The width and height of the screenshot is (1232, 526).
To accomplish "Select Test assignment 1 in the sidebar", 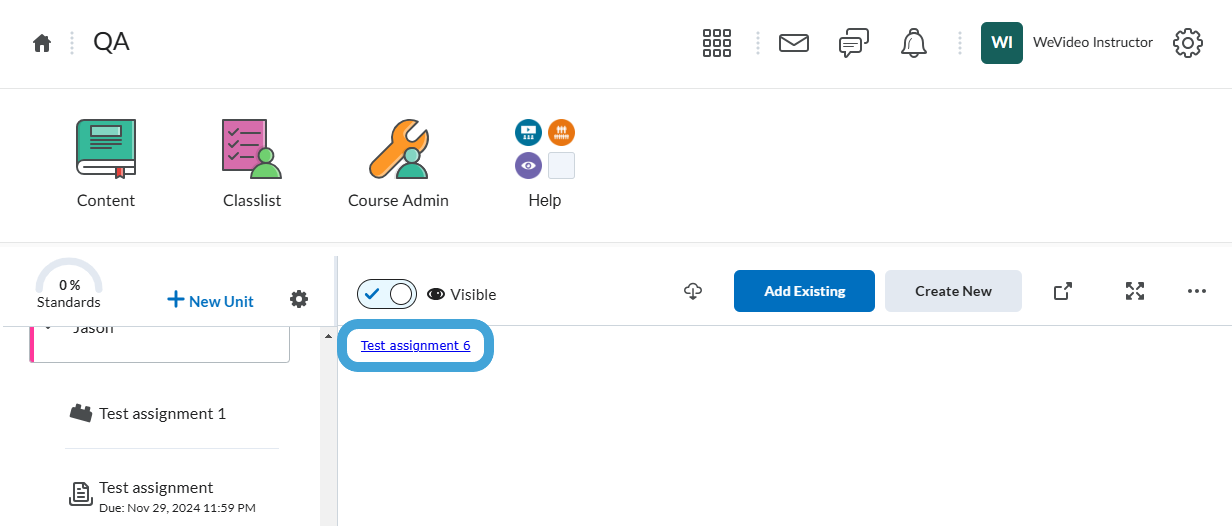I will tap(163, 413).
